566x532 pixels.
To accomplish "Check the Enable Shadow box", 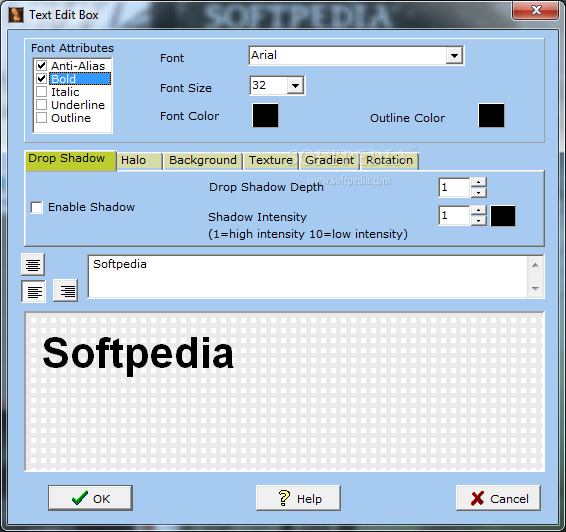I will click(36, 207).
